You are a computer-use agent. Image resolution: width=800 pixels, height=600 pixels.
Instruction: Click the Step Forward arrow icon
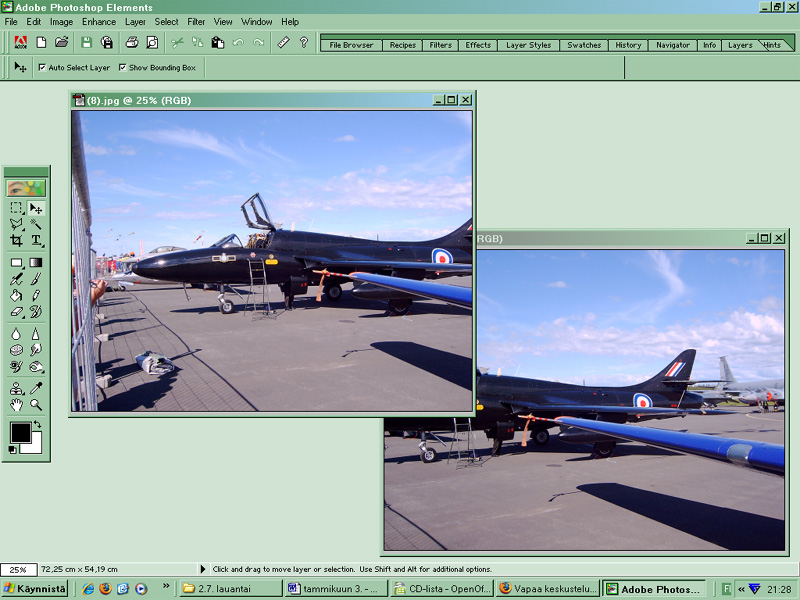pyautogui.click(x=259, y=42)
